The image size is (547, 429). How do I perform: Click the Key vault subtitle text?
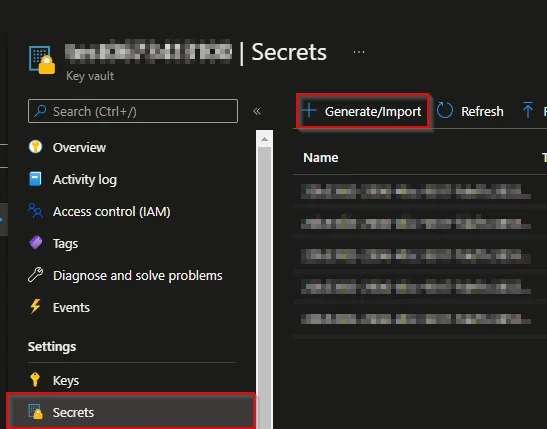click(90, 76)
